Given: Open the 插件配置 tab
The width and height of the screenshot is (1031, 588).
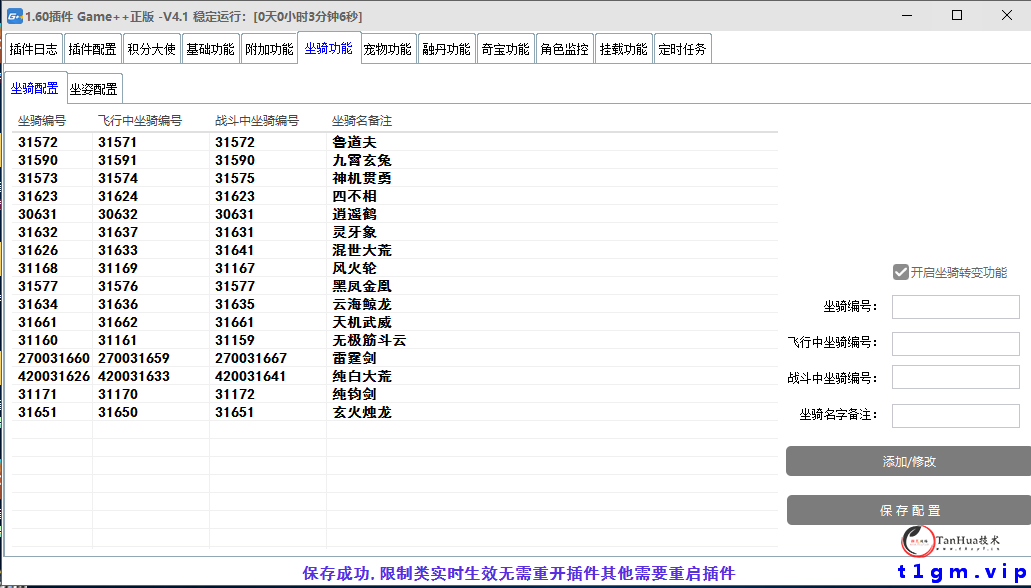Looking at the screenshot, I should tap(94, 47).
